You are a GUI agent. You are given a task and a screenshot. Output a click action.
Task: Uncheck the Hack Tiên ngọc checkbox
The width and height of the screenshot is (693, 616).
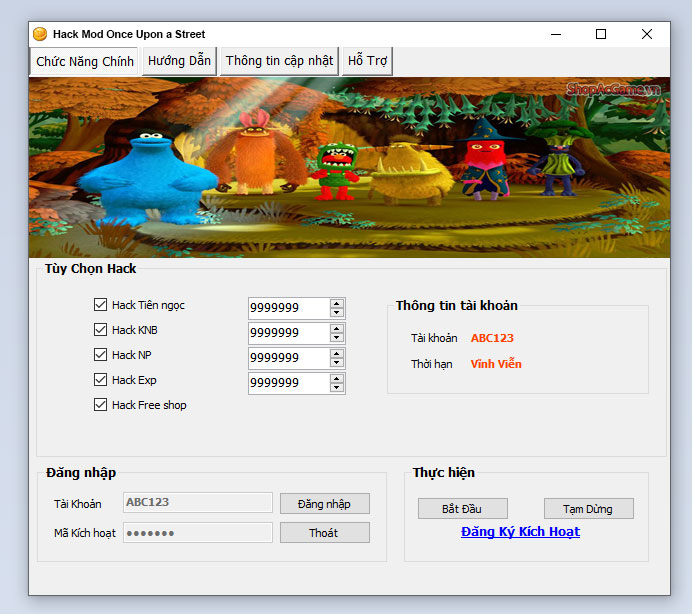pyautogui.click(x=100, y=305)
